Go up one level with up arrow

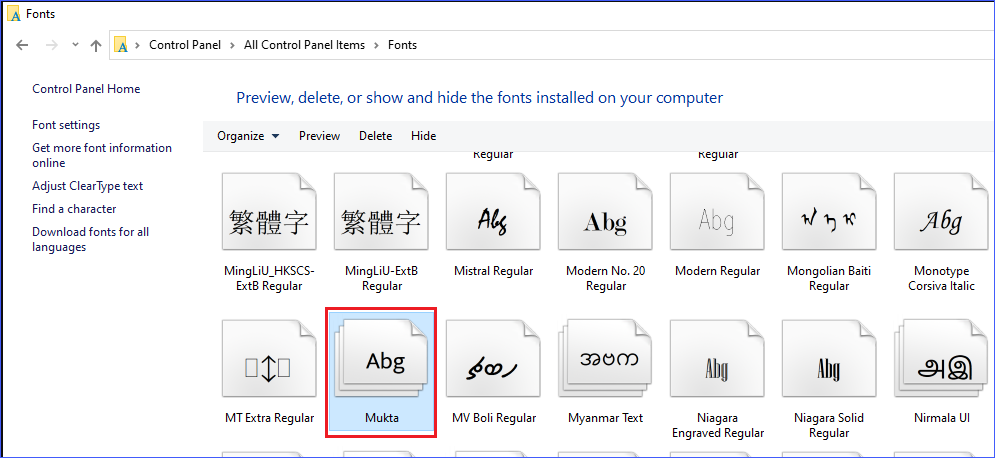[x=96, y=45]
